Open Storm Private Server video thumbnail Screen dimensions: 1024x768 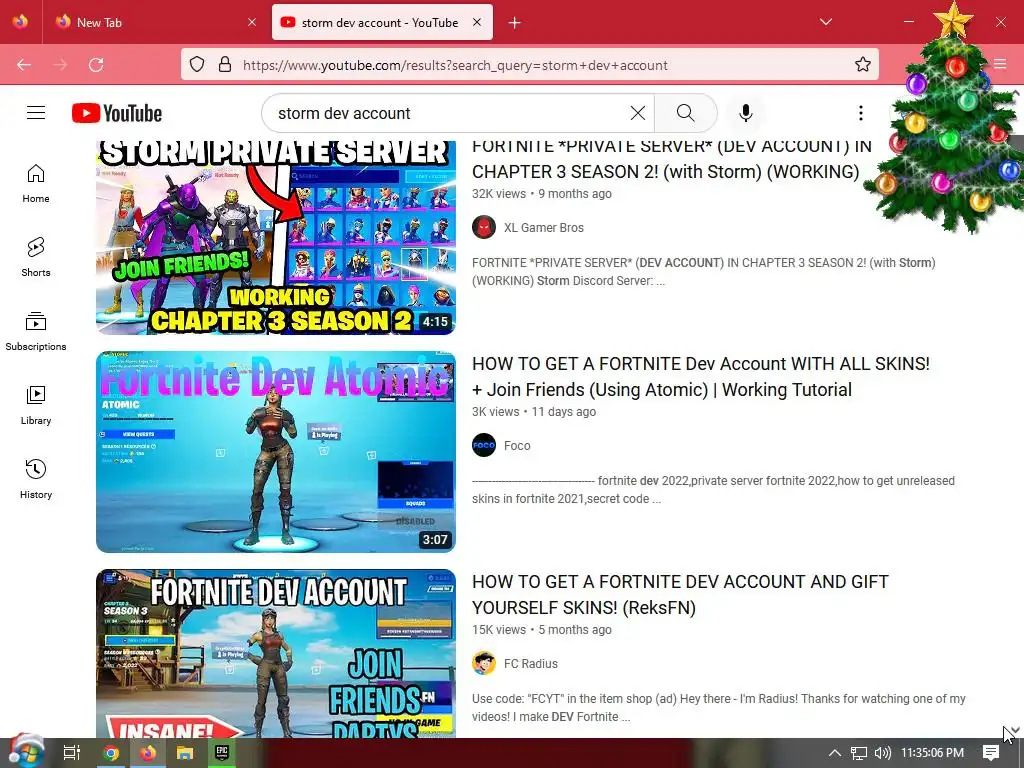click(x=276, y=238)
